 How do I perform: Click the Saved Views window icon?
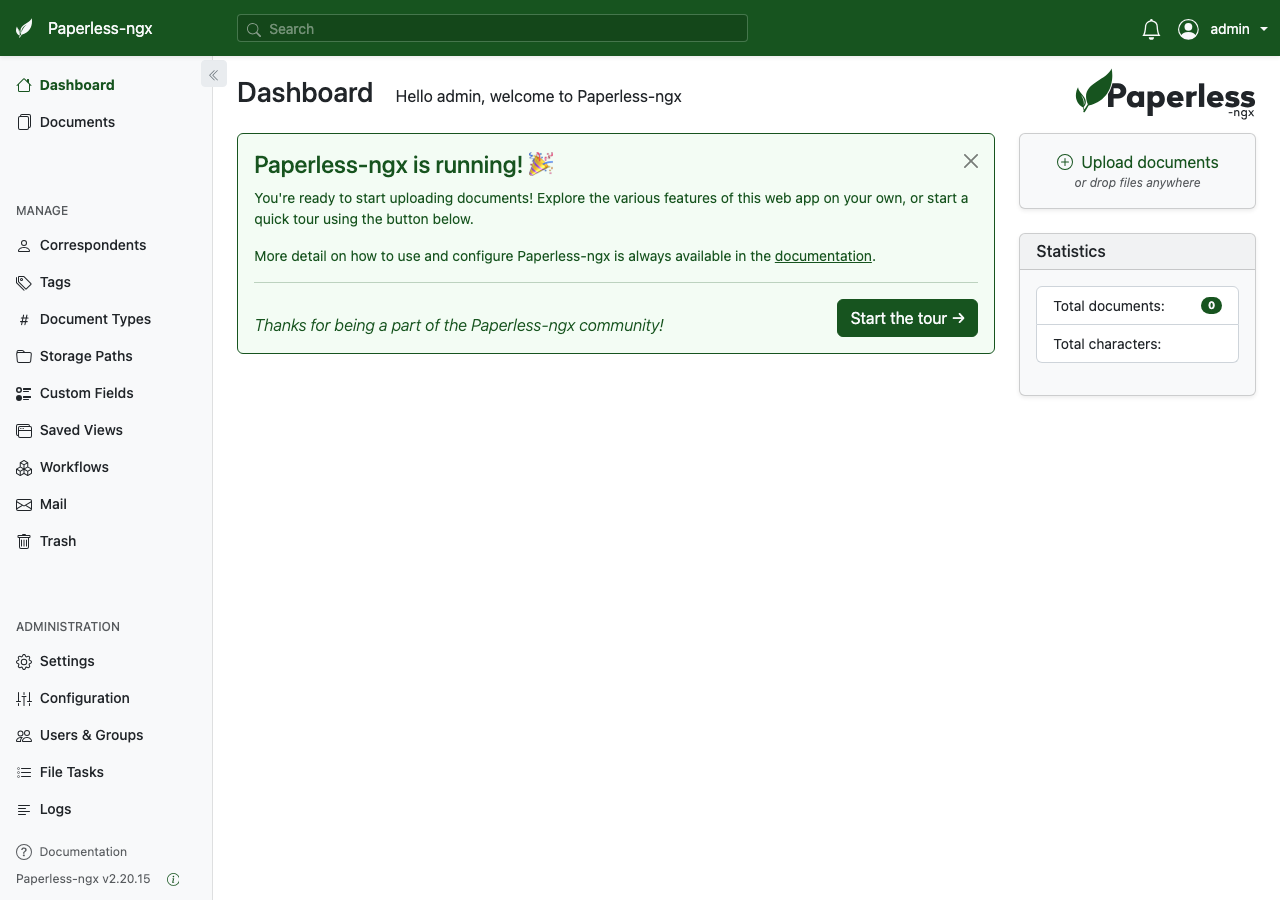click(x=24, y=430)
